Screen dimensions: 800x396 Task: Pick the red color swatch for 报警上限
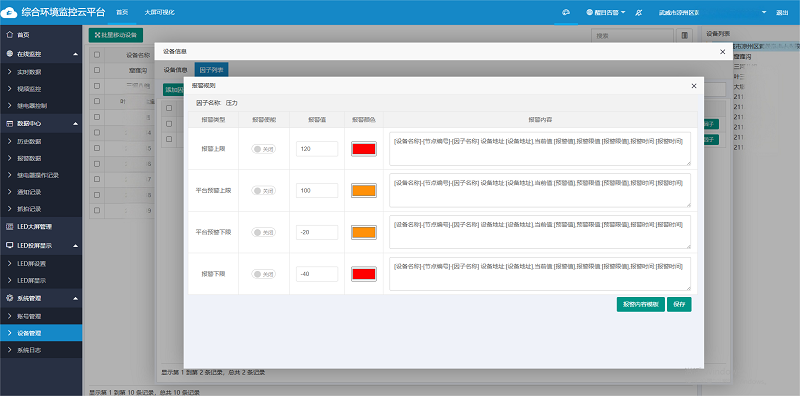(x=364, y=148)
